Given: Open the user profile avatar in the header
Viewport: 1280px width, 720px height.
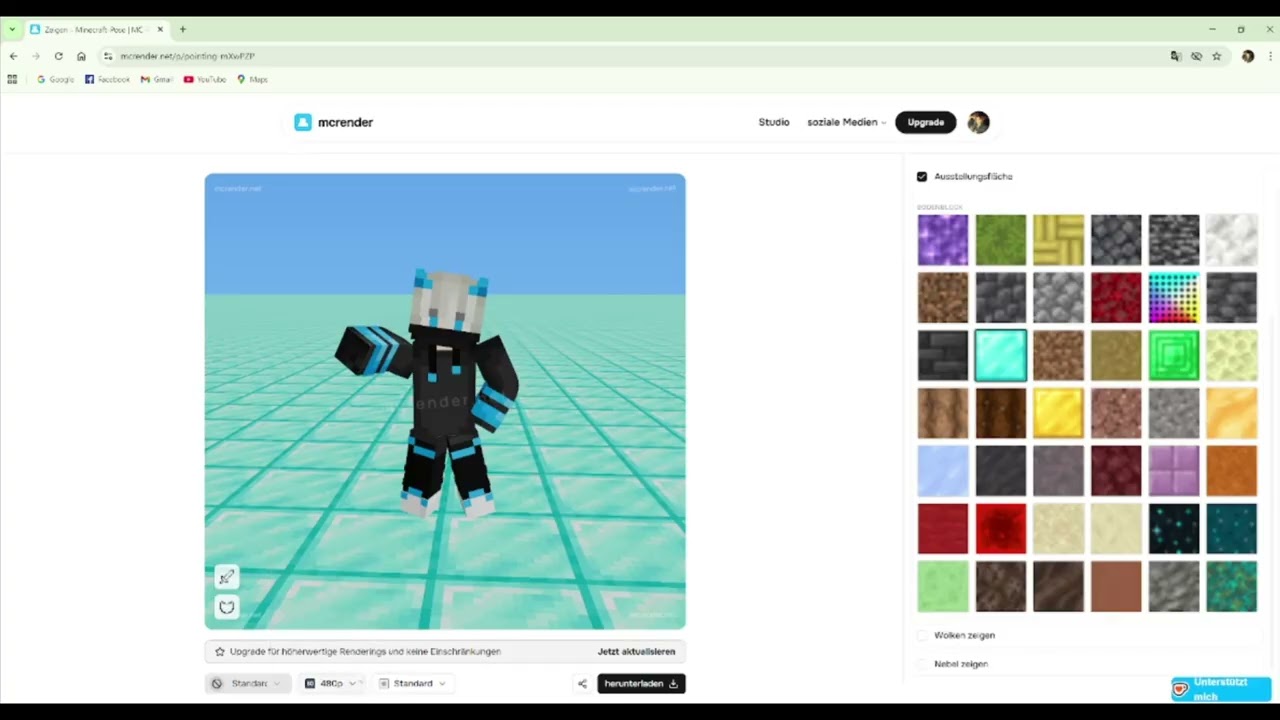Looking at the screenshot, I should [978, 122].
